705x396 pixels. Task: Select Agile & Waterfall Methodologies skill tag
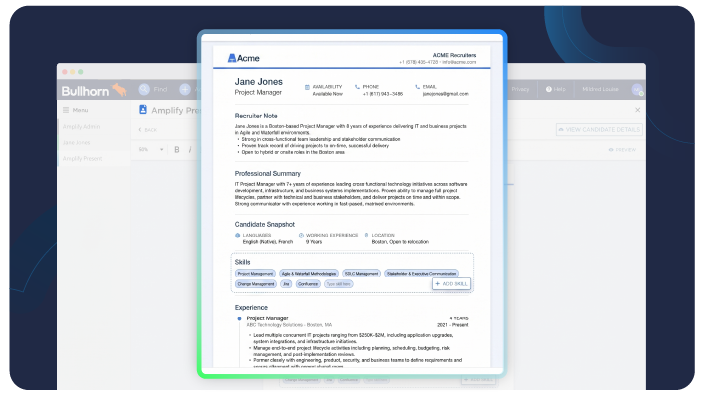[x=308, y=274]
